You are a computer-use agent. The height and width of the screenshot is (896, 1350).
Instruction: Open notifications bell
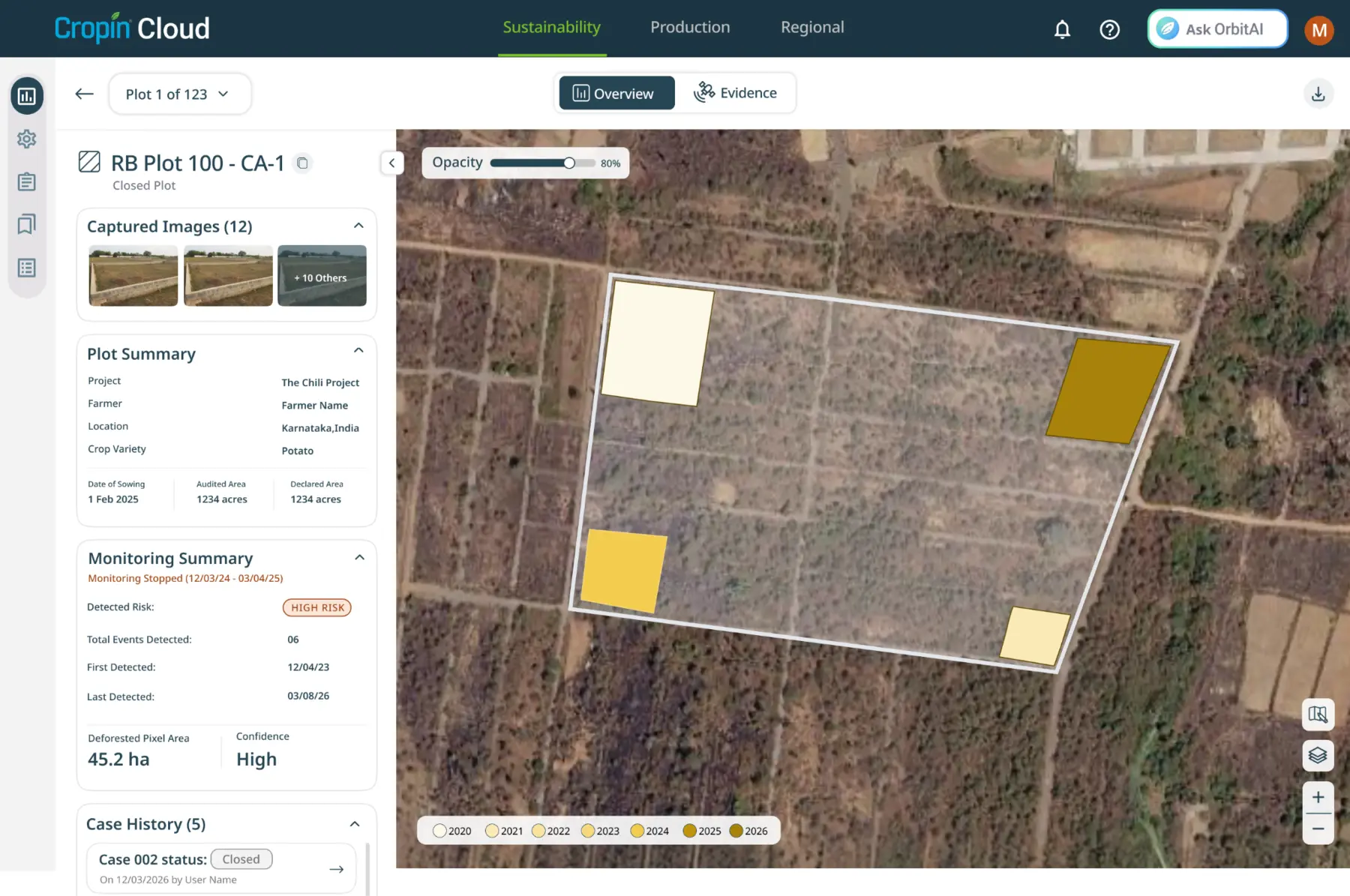[x=1062, y=29]
